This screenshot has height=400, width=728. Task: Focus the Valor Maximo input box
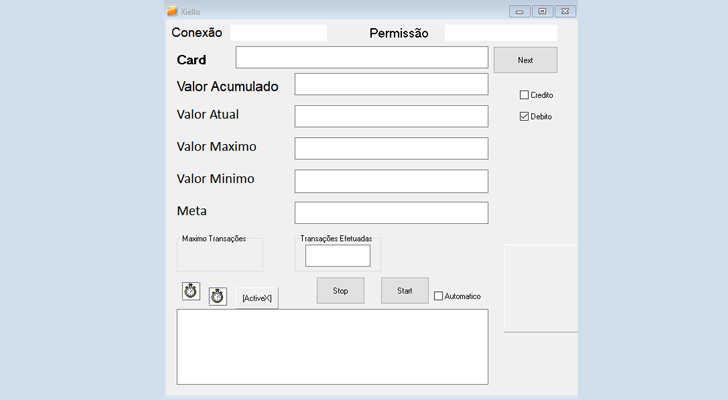click(x=391, y=148)
